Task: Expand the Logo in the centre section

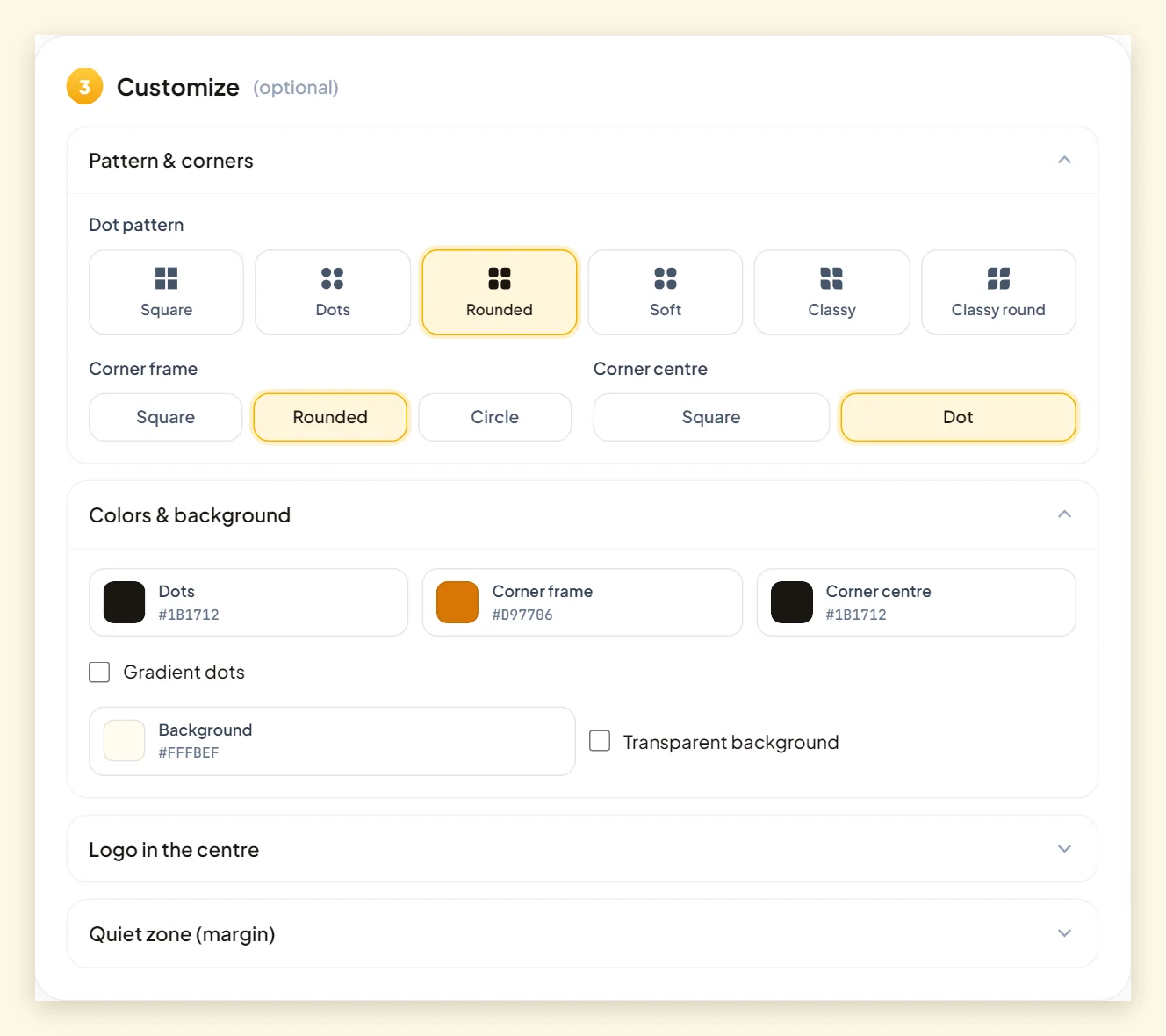Action: pyautogui.click(x=1064, y=849)
